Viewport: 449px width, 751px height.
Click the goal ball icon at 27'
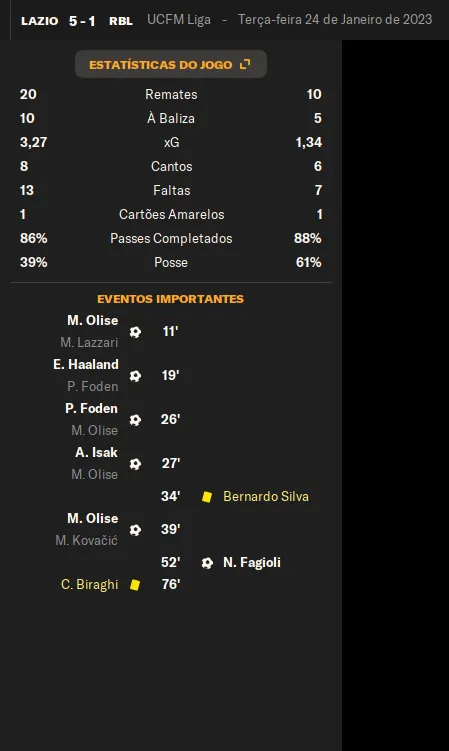(x=136, y=464)
